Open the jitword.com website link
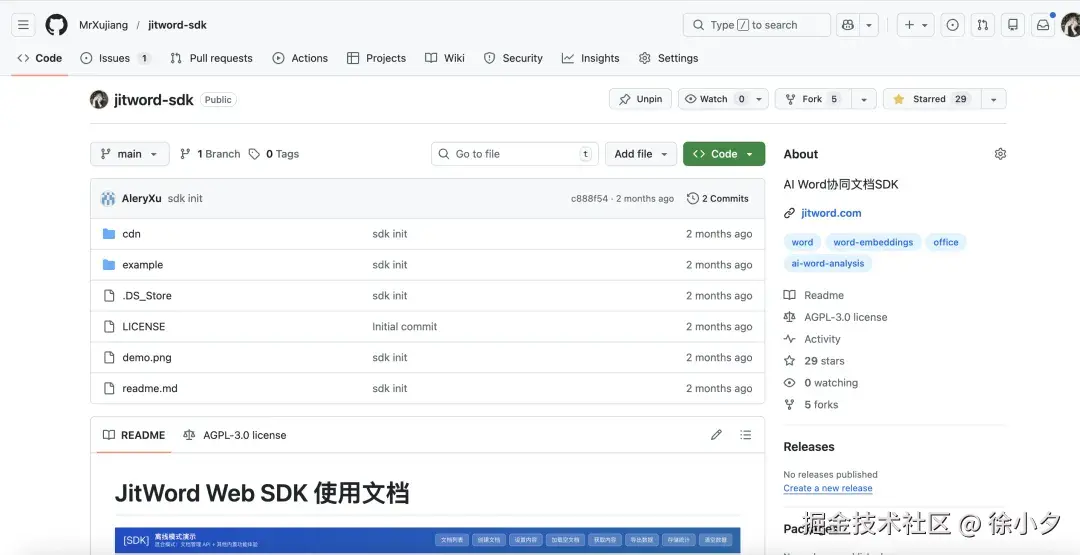This screenshot has width=1080, height=555. pyautogui.click(x=831, y=213)
